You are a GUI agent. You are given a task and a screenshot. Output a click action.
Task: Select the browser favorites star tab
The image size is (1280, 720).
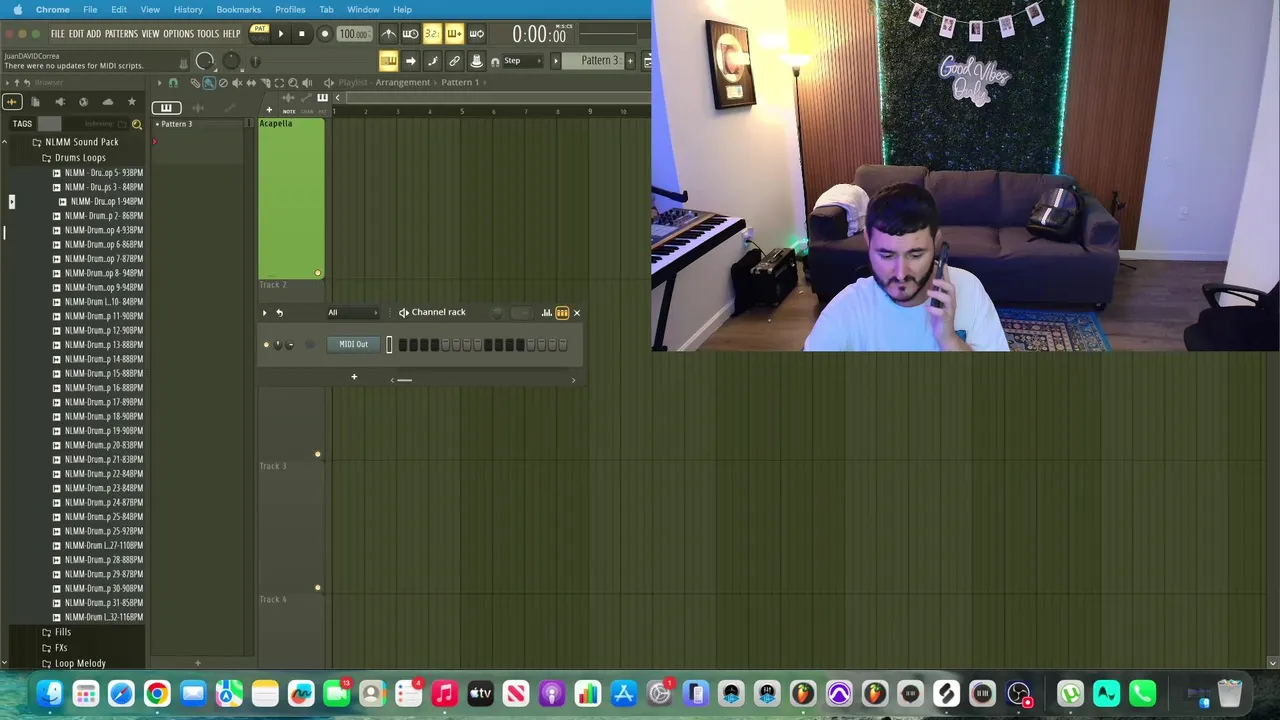pyautogui.click(x=132, y=102)
